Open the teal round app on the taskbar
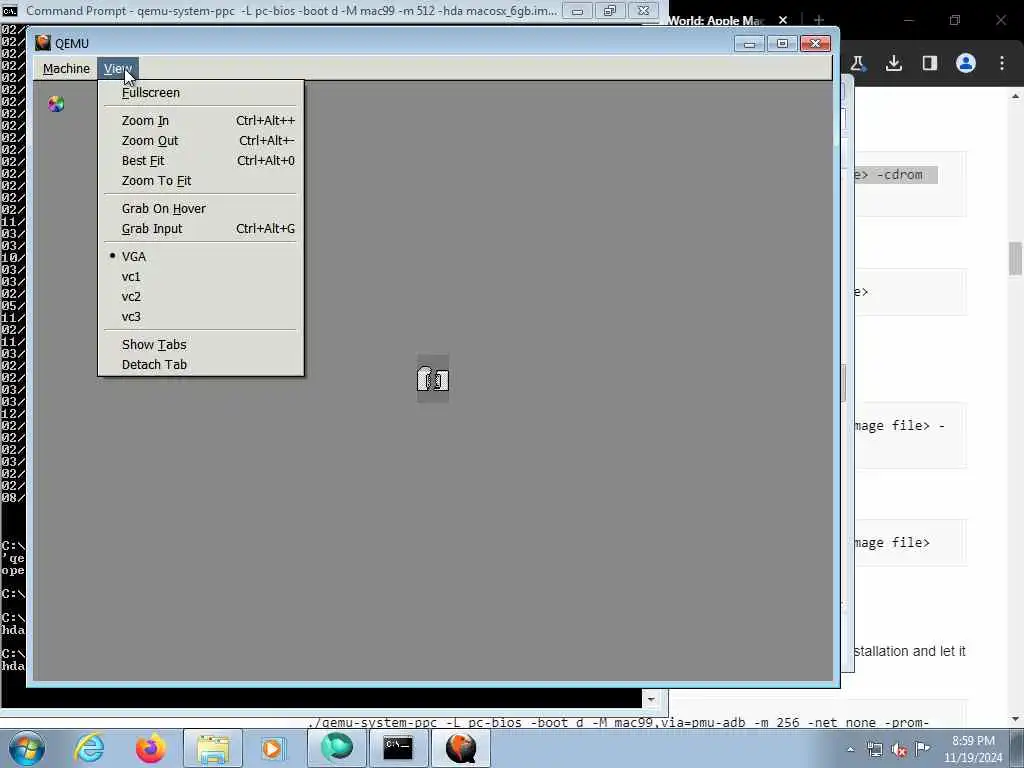The image size is (1024, 768). point(337,748)
